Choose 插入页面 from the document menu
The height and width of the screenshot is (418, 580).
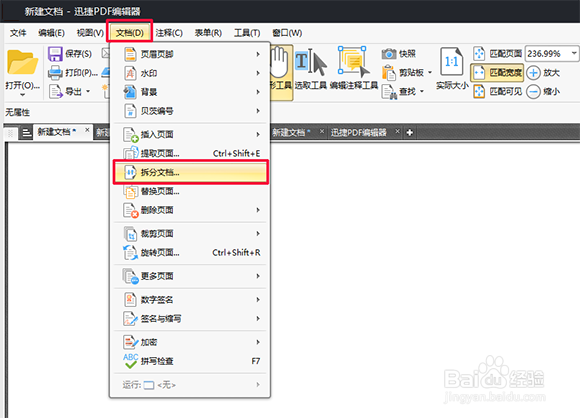pyautogui.click(x=191, y=134)
